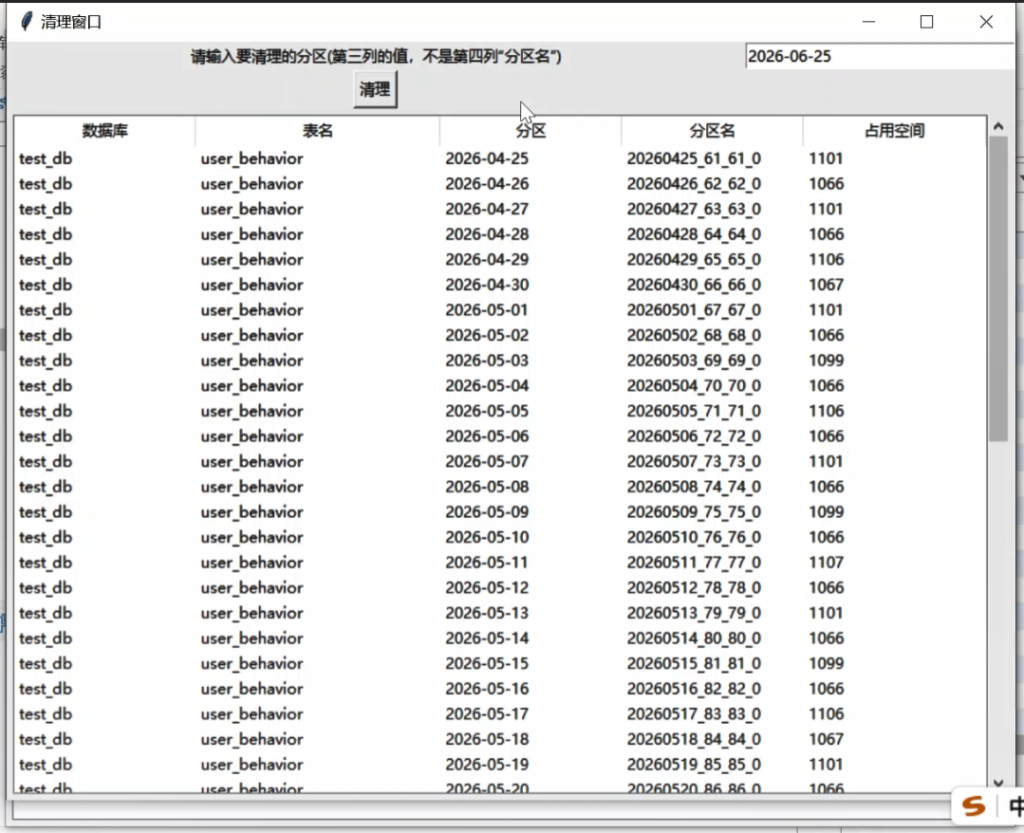Click partition name 20260425_61_61_0

tap(694, 159)
